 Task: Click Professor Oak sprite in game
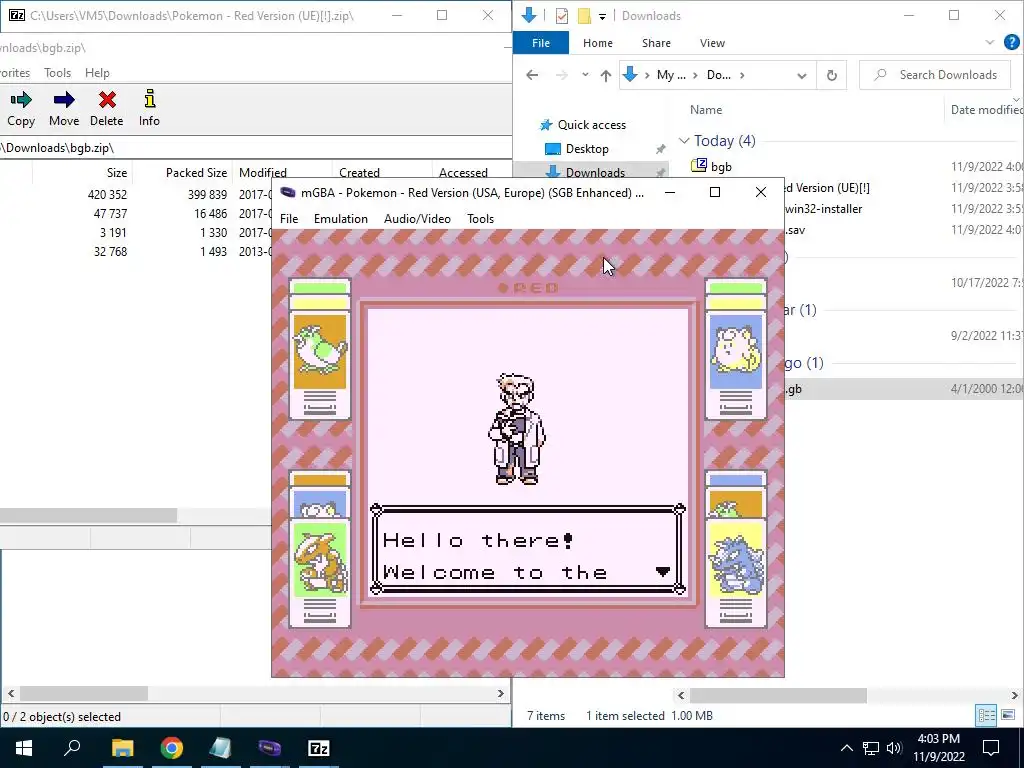(x=517, y=428)
